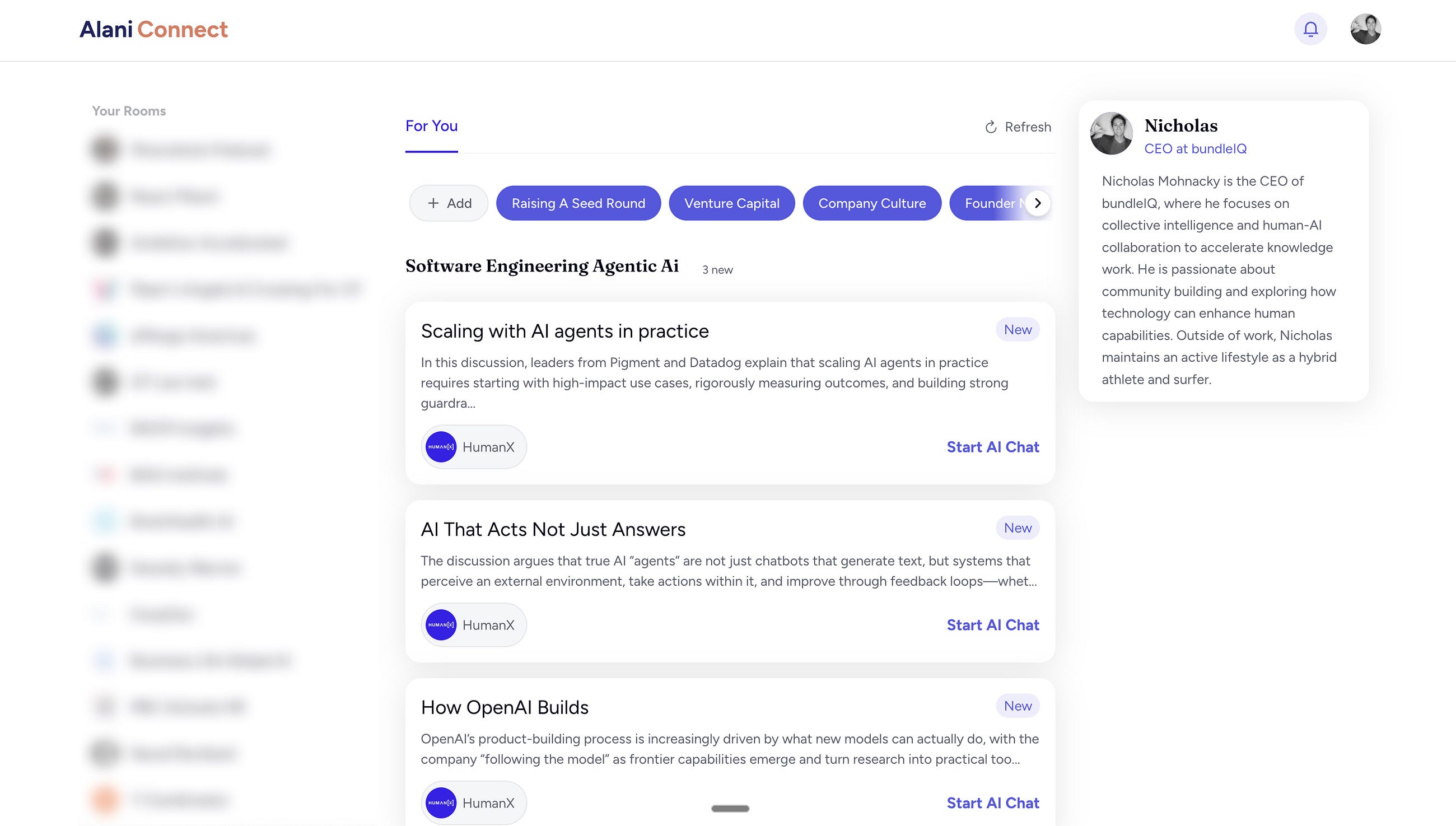Click Add to add a new topic

[449, 203]
